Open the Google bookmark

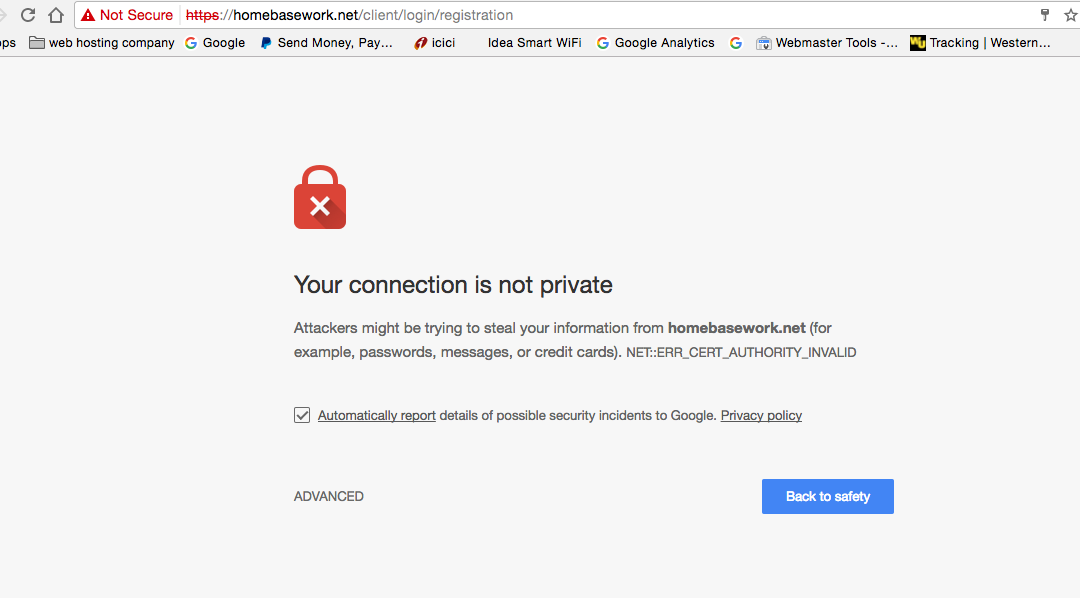tap(215, 43)
